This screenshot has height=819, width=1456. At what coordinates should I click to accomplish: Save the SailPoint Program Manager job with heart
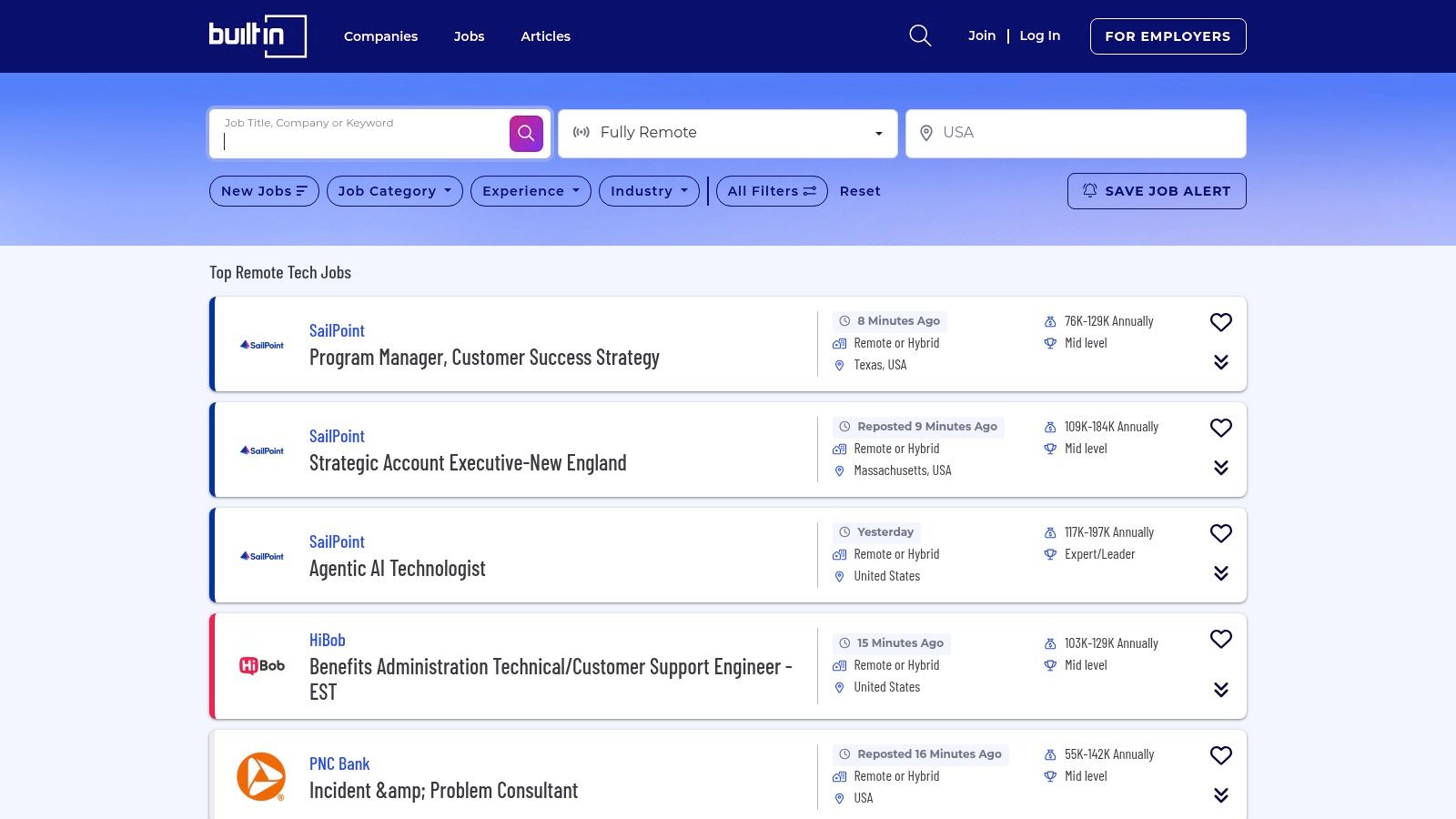click(x=1221, y=322)
